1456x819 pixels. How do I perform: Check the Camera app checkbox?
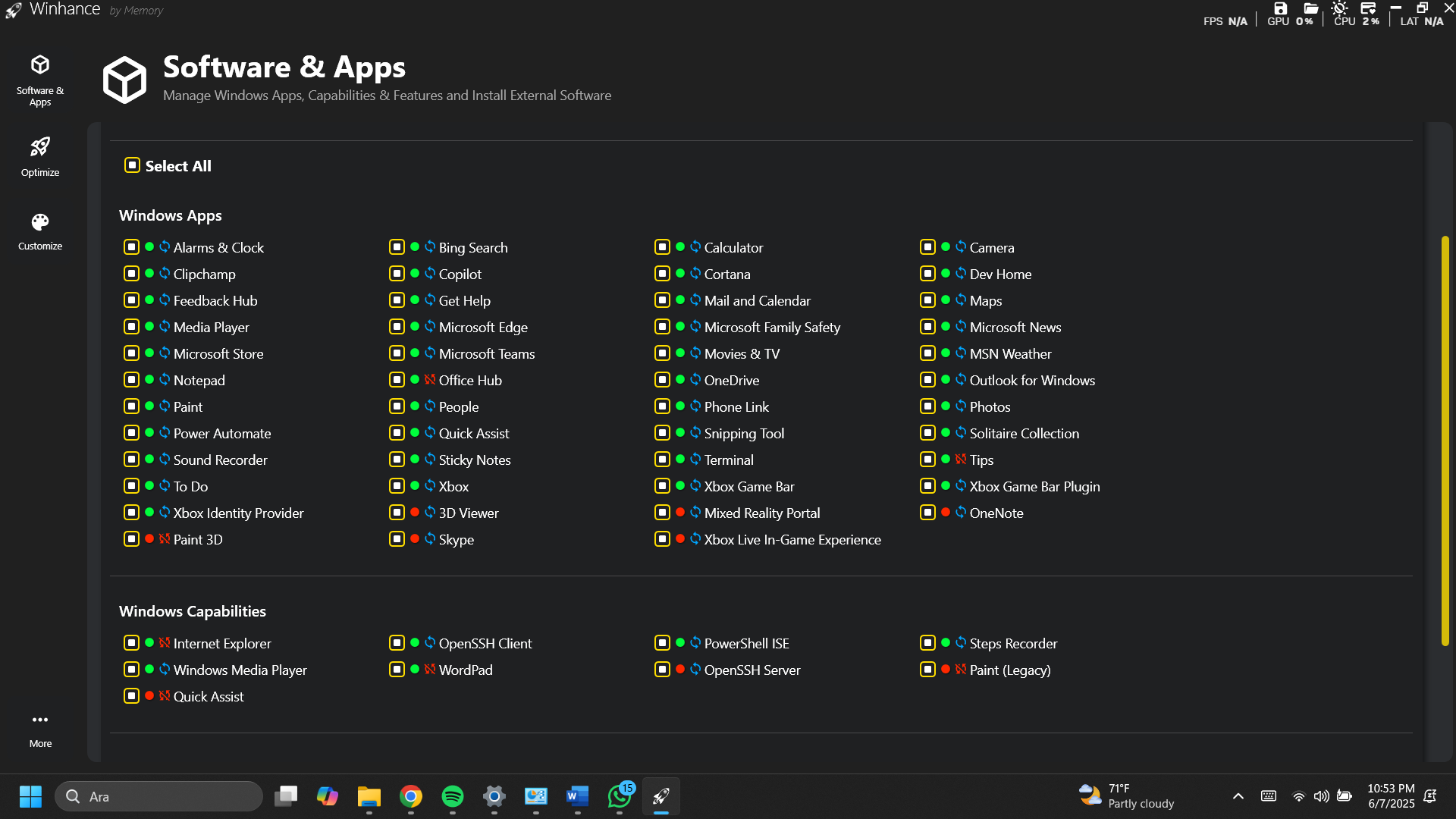[927, 247]
